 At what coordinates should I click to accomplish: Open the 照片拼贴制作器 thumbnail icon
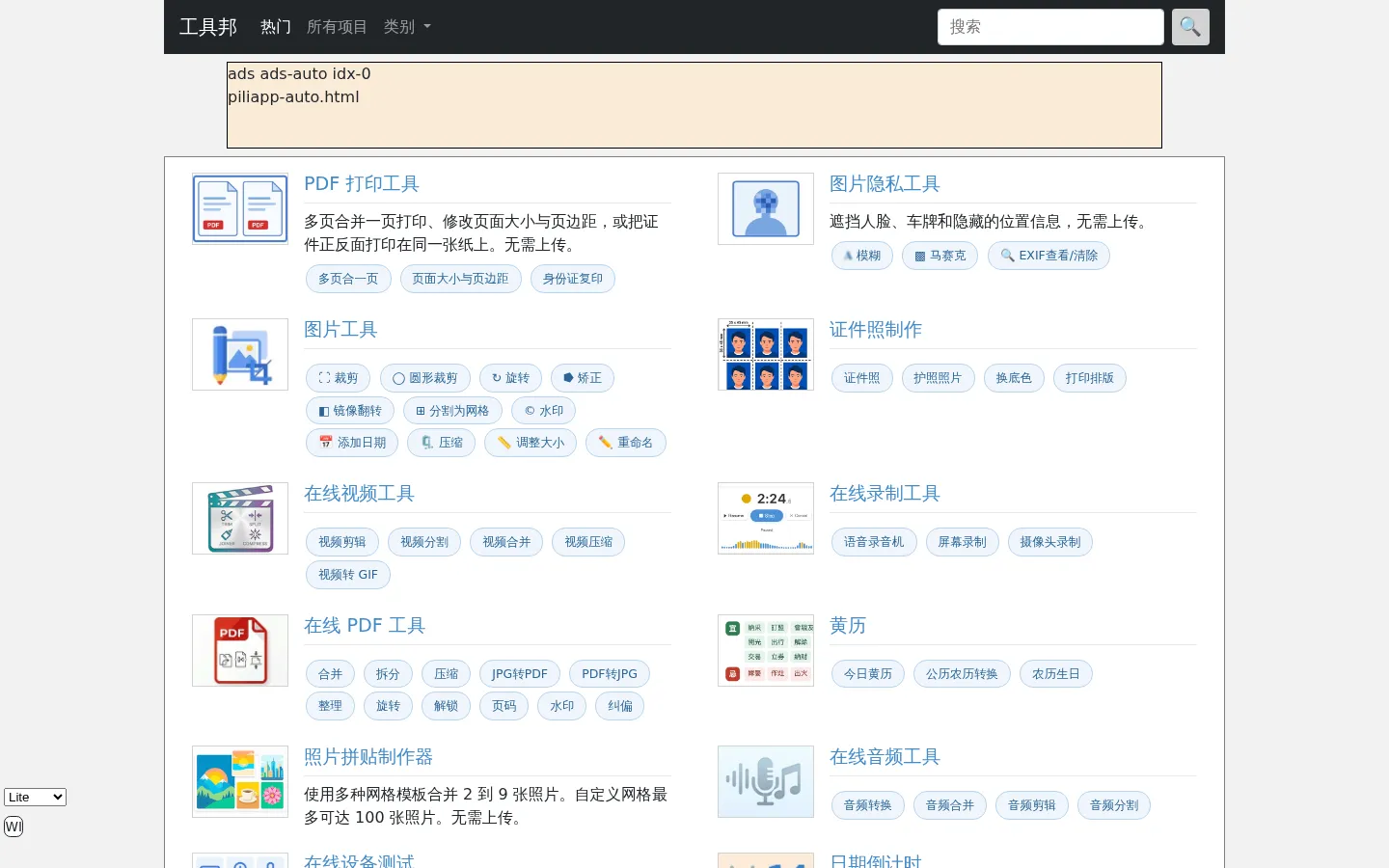click(x=240, y=782)
